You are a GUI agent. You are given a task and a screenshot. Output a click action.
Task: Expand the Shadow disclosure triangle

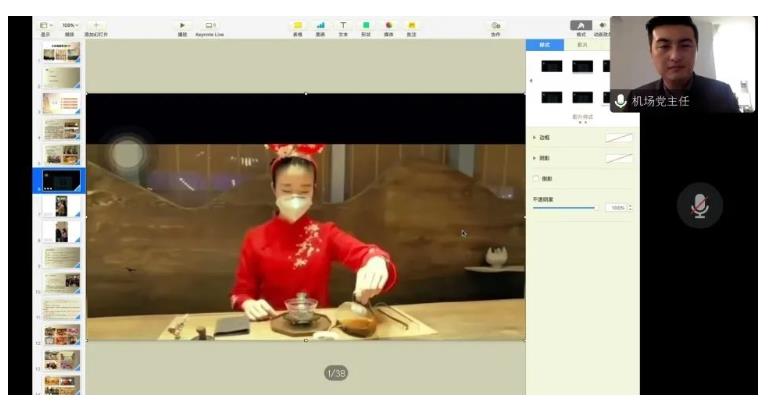point(534,158)
